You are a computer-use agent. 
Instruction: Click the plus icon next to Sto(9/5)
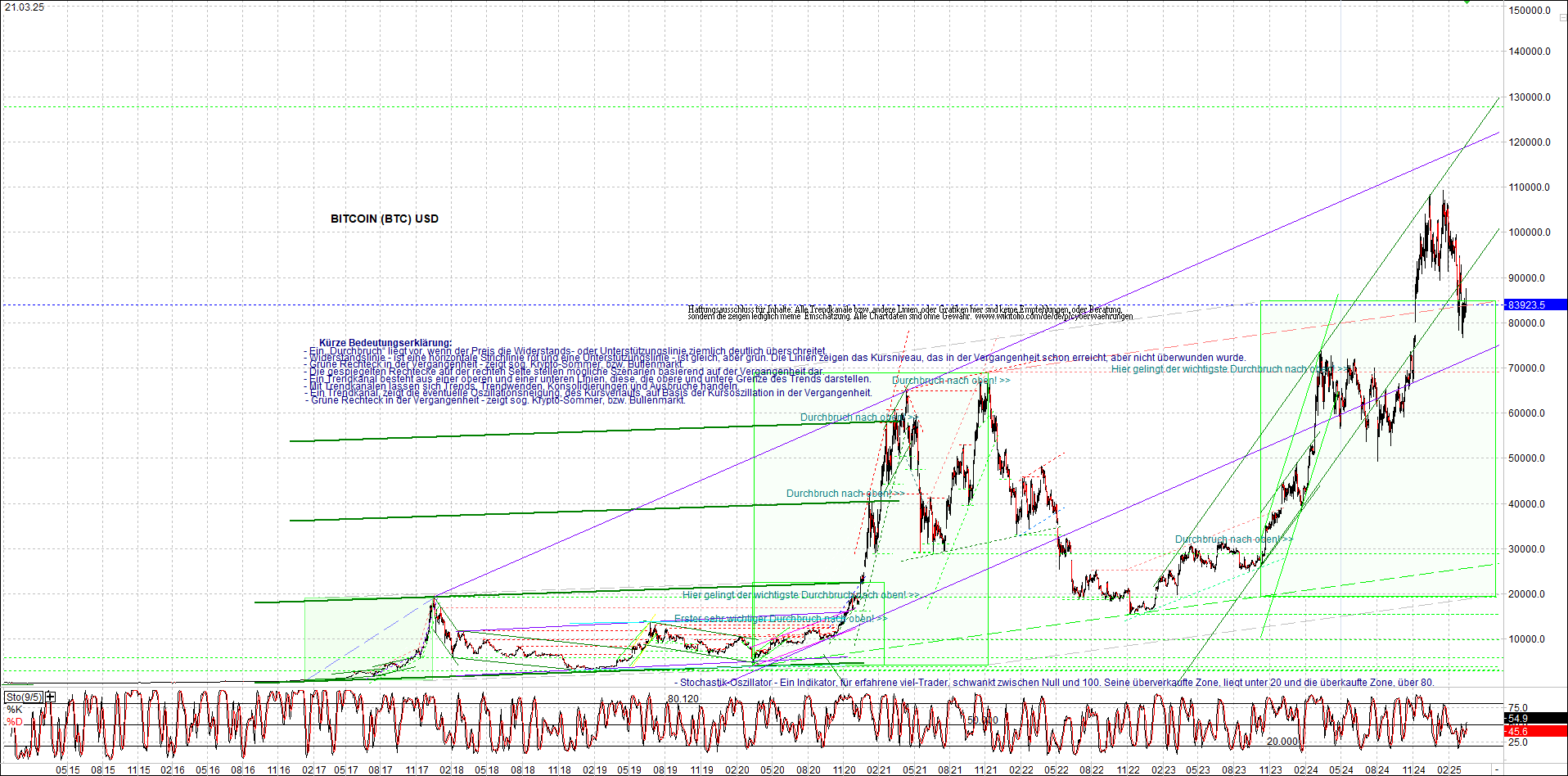pos(51,697)
